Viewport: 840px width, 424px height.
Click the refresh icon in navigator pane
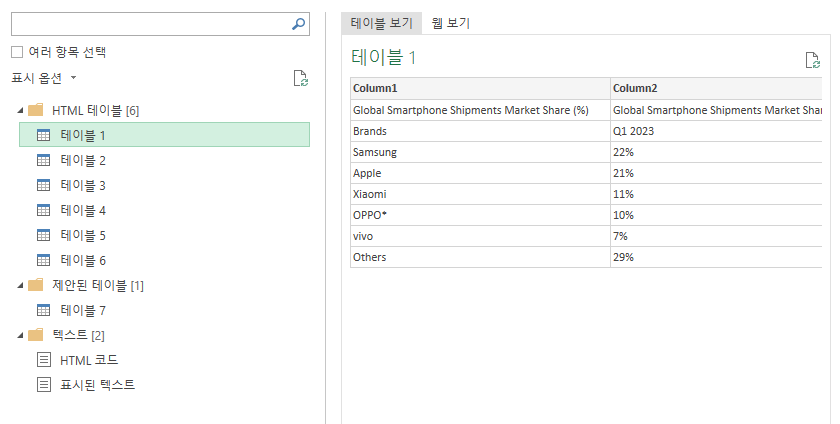coord(301,78)
